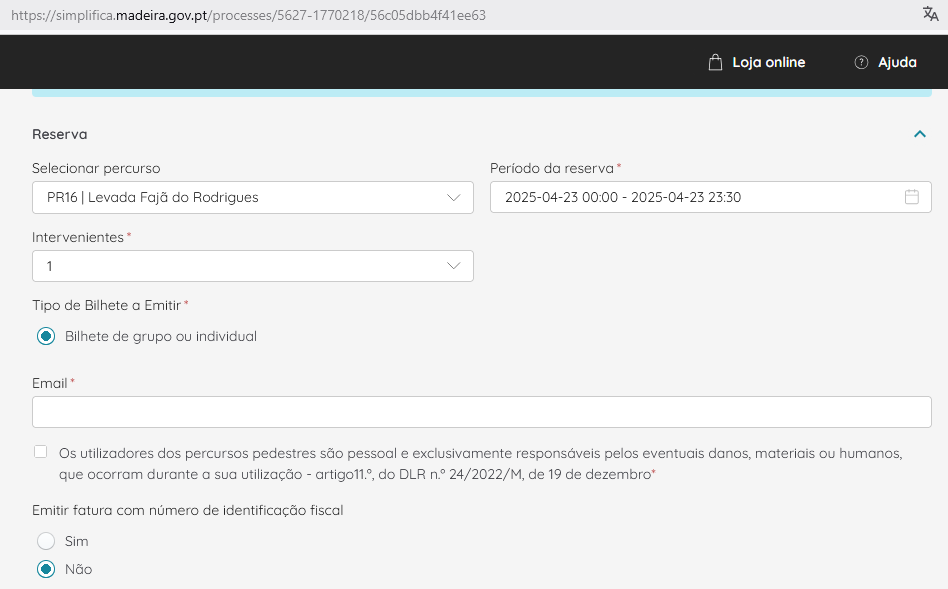Viewport: 948px width, 589px height.
Task: Open the Selecionar percurso dropdown
Action: [253, 197]
